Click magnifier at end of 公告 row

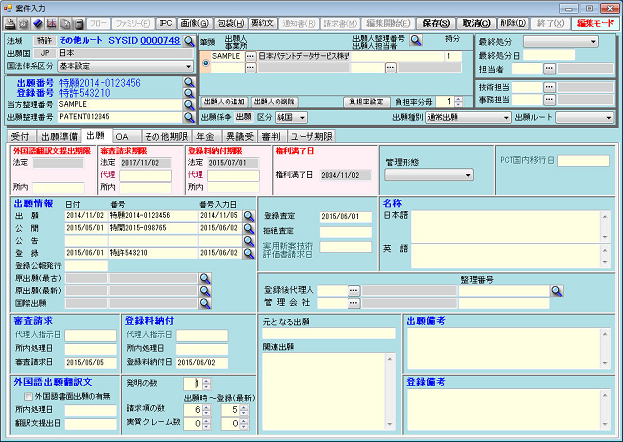pos(249,241)
